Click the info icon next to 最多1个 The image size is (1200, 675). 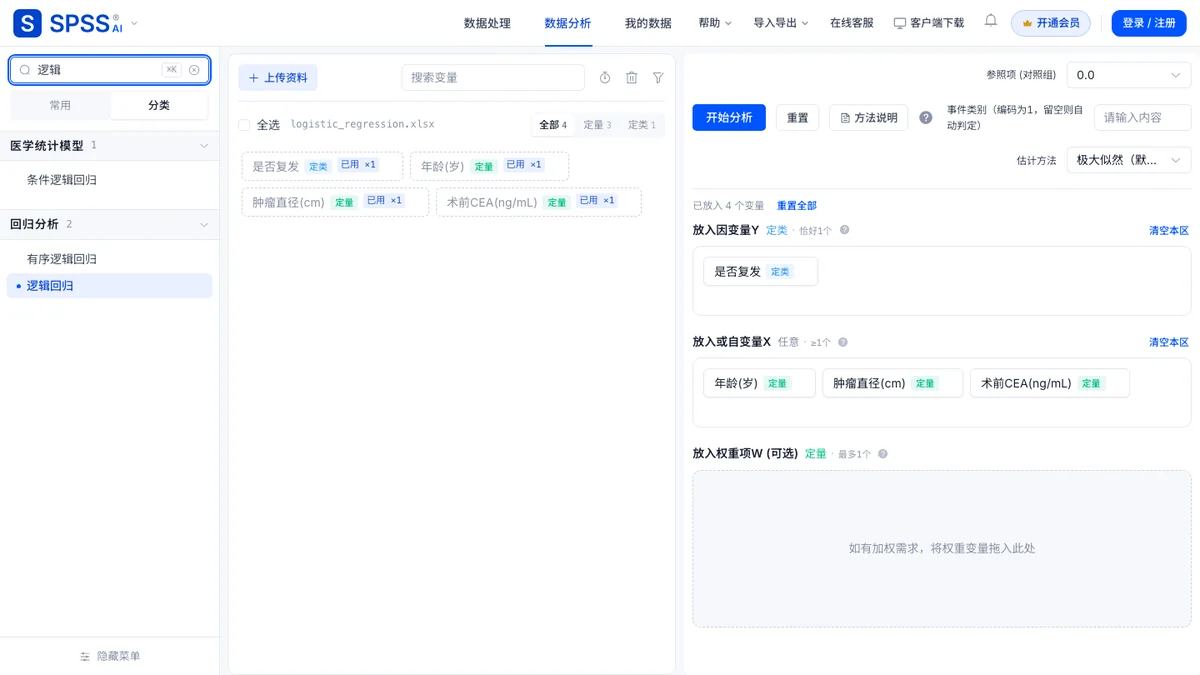point(883,454)
